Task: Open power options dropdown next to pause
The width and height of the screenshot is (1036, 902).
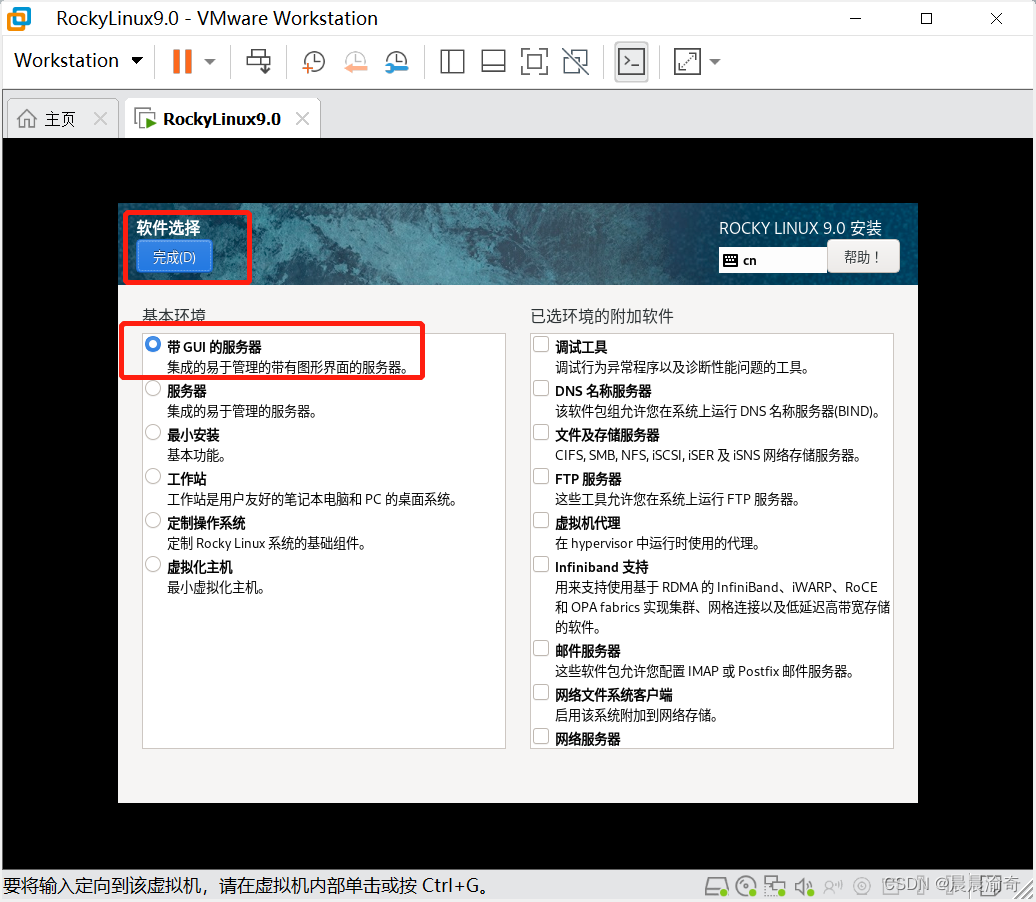Action: [x=210, y=62]
